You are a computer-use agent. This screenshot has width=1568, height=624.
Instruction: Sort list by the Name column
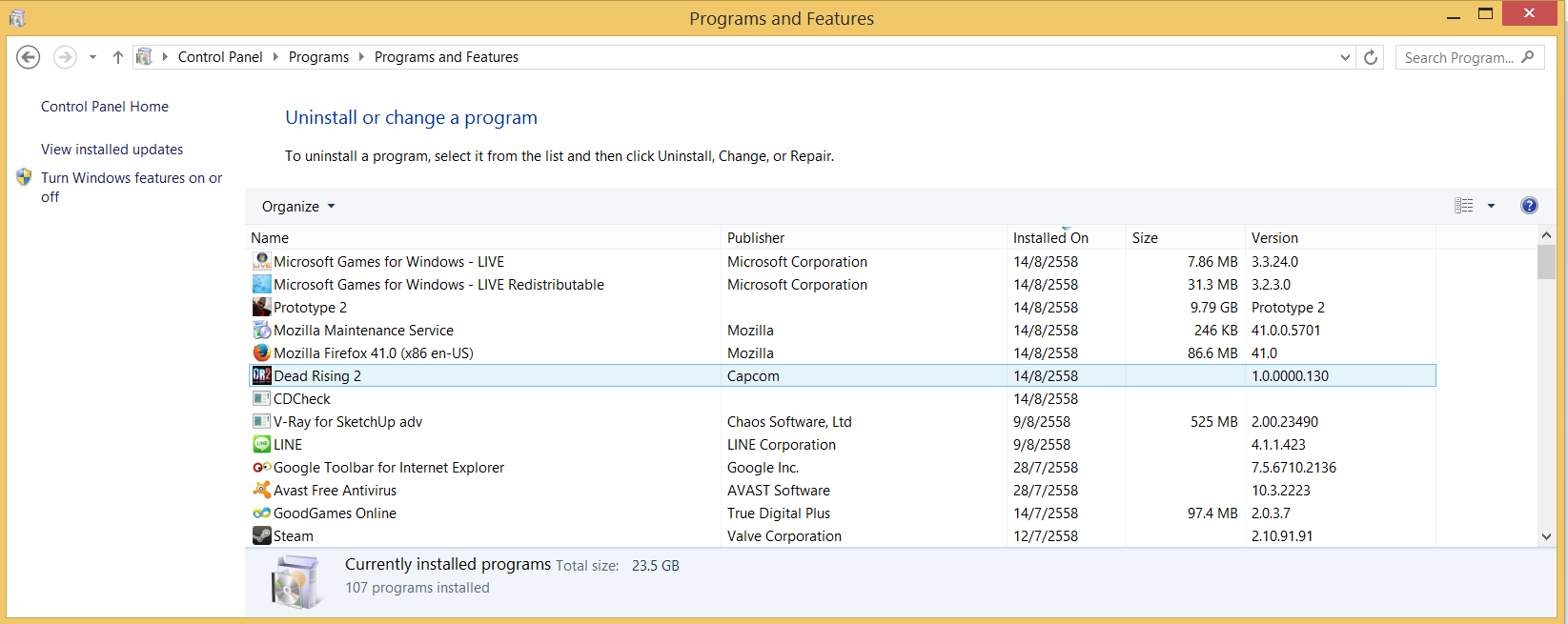click(270, 238)
